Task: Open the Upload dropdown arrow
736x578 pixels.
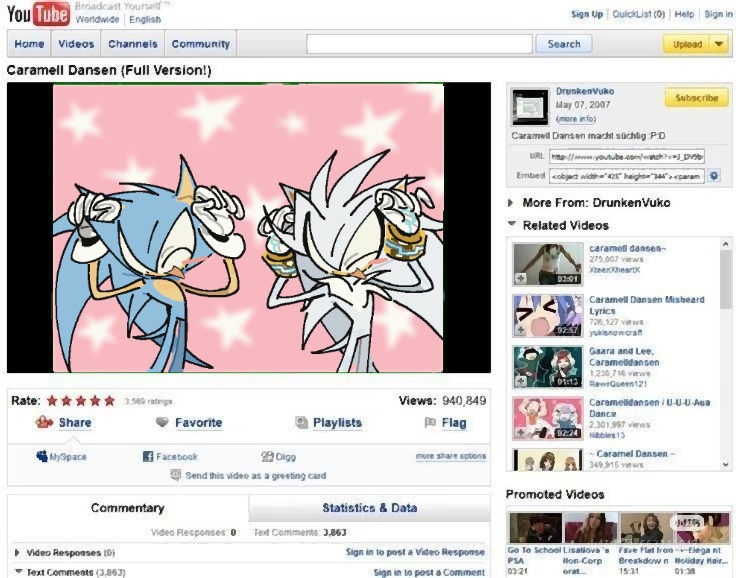Action: click(719, 44)
